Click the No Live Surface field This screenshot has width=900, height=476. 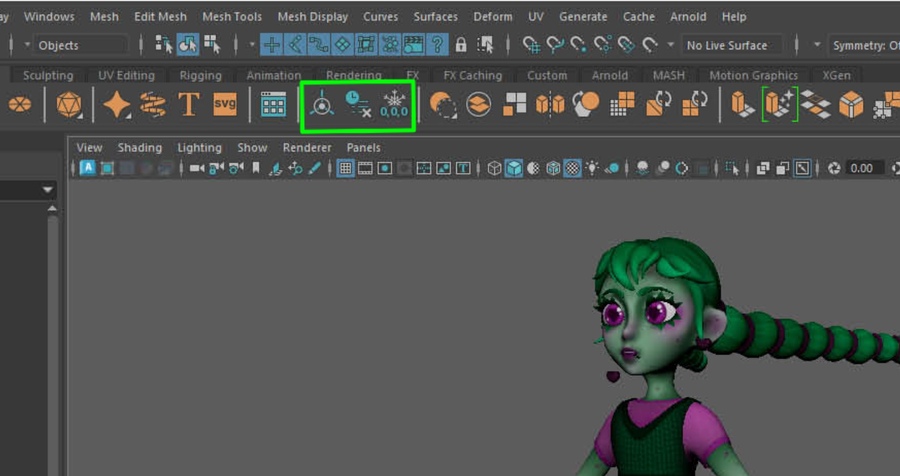[x=725, y=45]
